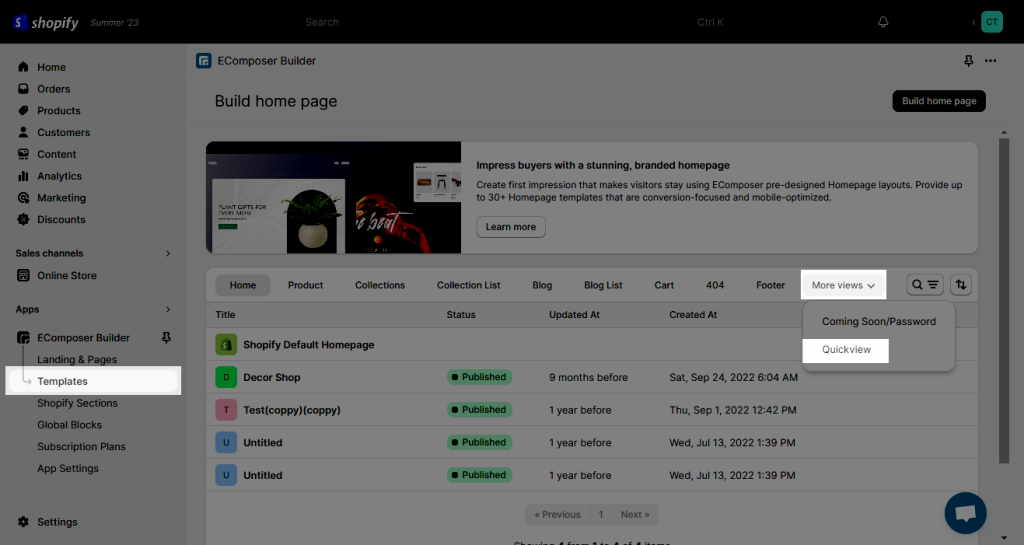Open App Settings in sidebar
Viewport: 1024px width, 545px height.
pyautogui.click(x=68, y=468)
